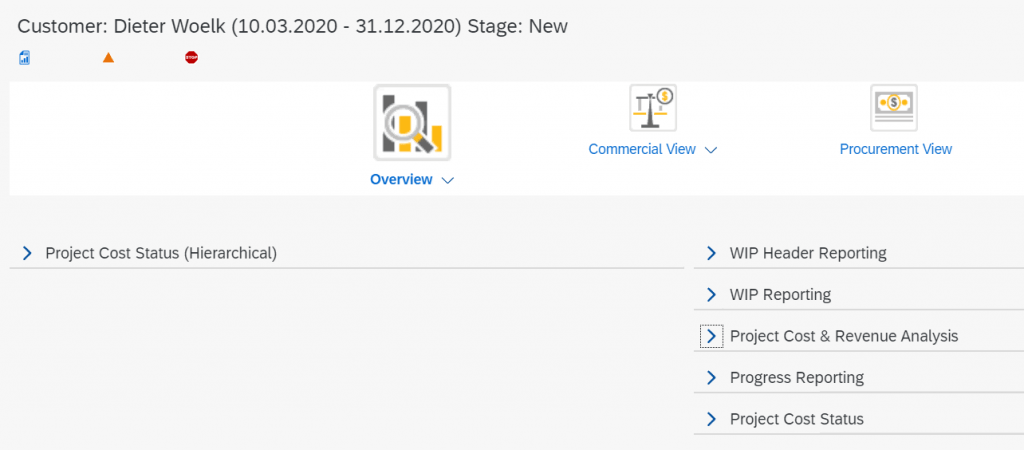Expand the WIP Reporting chevron

tap(711, 295)
